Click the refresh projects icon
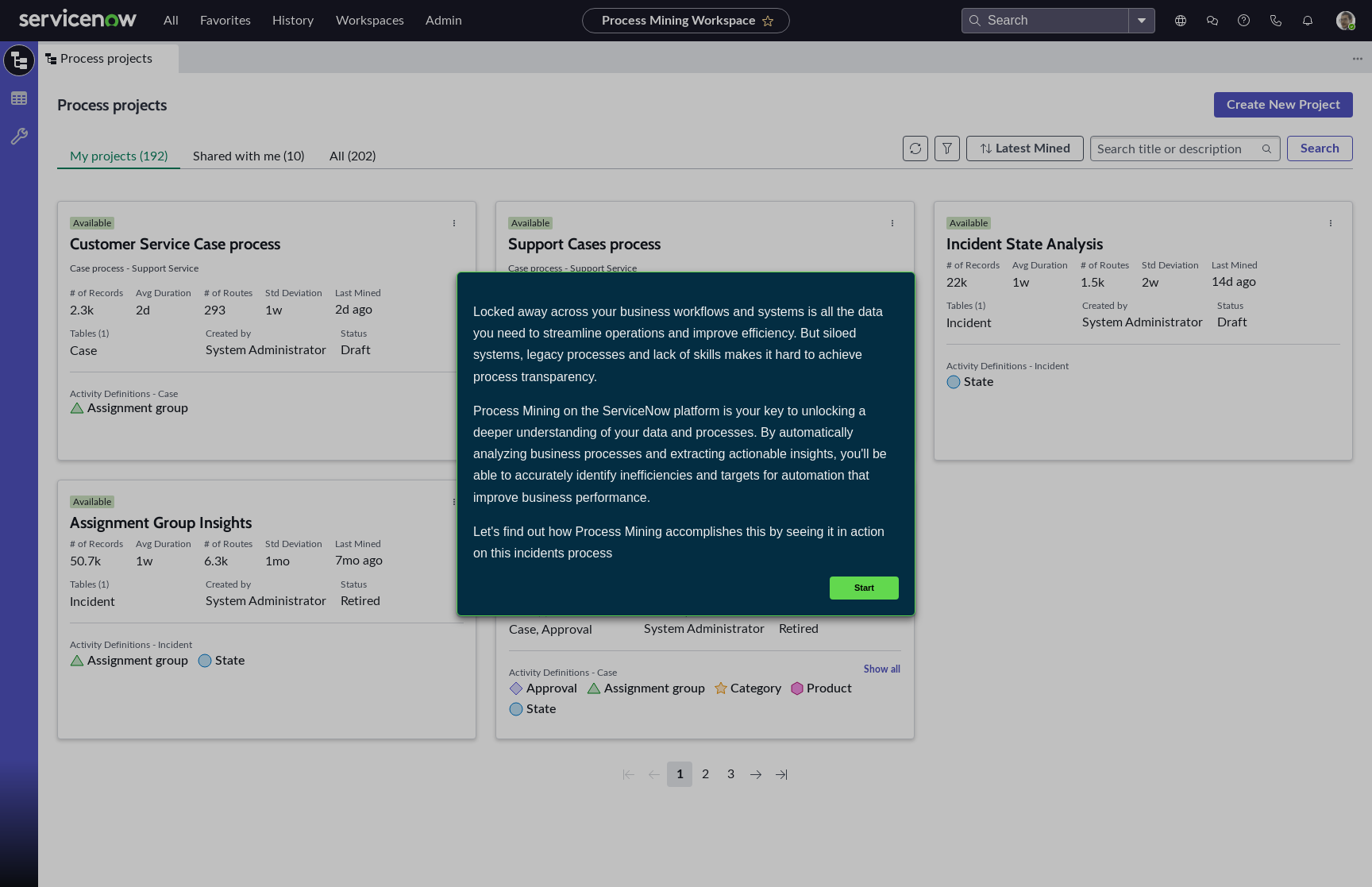This screenshot has width=1372, height=887. click(x=915, y=148)
